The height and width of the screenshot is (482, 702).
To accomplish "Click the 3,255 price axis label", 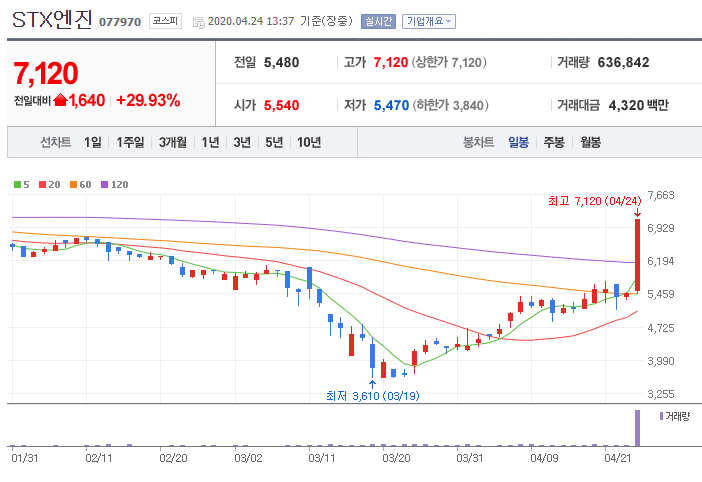I will (661, 394).
